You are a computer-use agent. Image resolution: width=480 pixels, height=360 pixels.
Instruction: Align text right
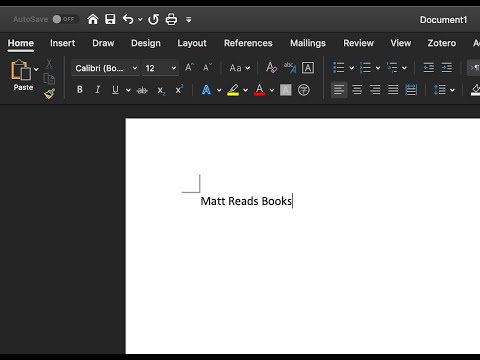coord(375,90)
